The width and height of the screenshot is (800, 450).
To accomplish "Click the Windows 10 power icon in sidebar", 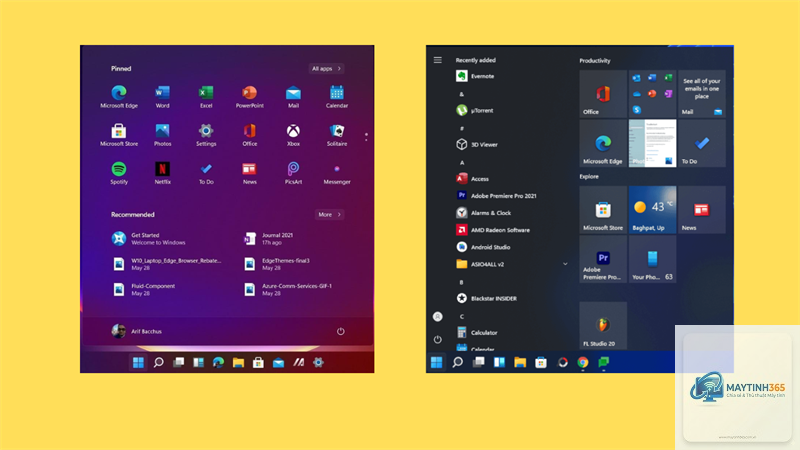I will coord(438,339).
